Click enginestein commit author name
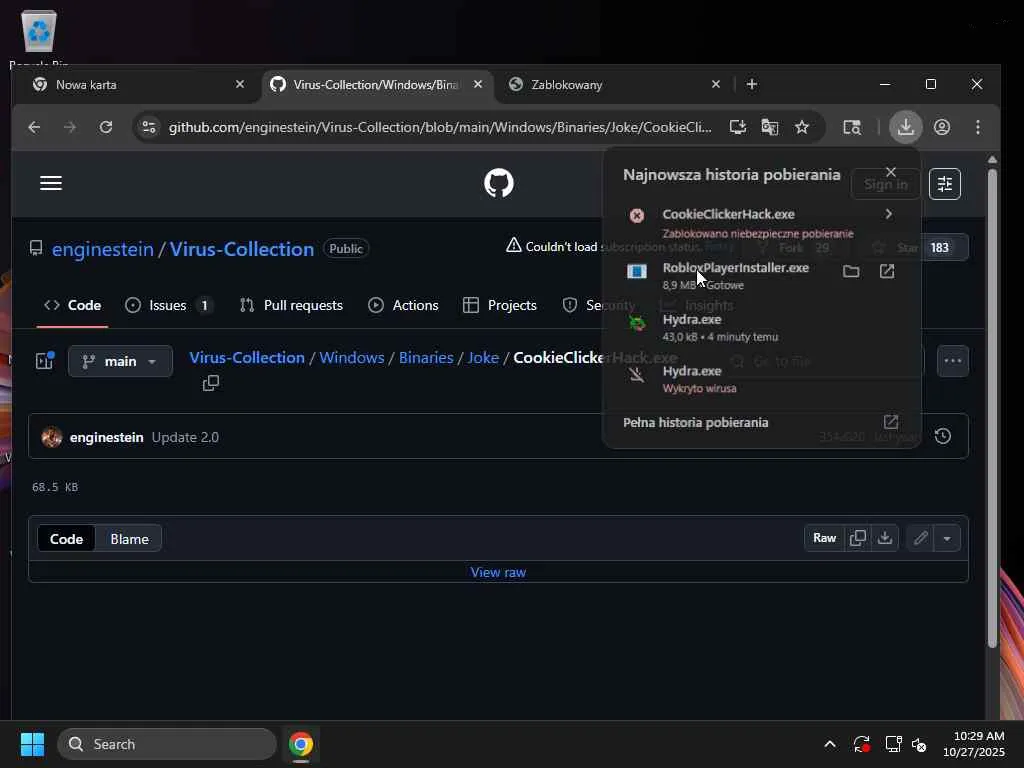This screenshot has width=1024, height=768. coord(106,437)
